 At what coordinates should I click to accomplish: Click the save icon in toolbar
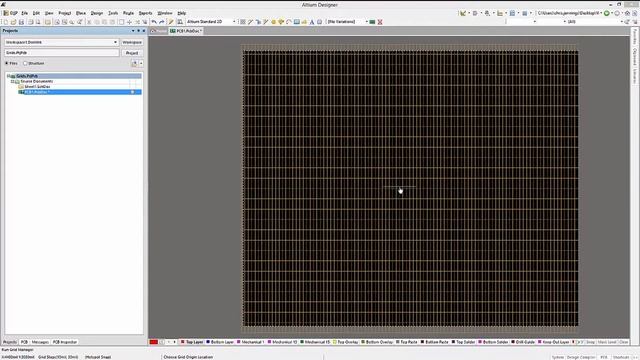point(21,22)
